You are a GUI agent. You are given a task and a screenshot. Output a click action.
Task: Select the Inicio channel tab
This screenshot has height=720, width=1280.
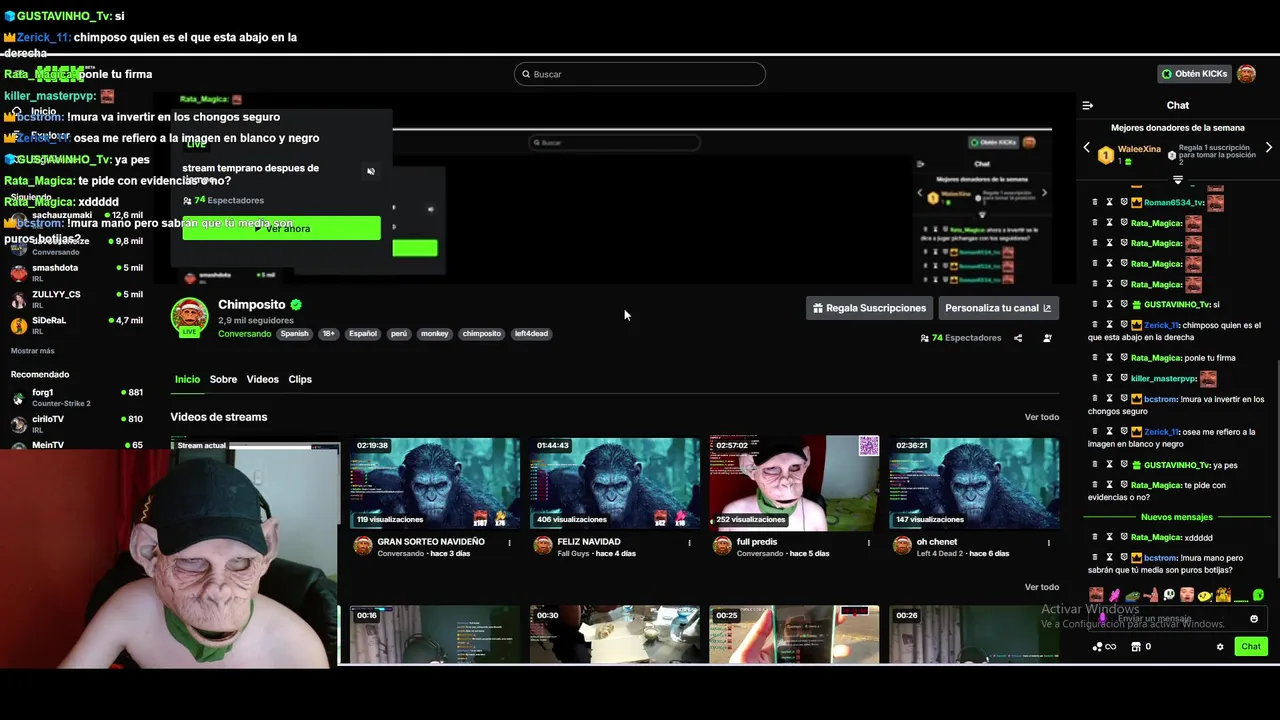click(187, 379)
